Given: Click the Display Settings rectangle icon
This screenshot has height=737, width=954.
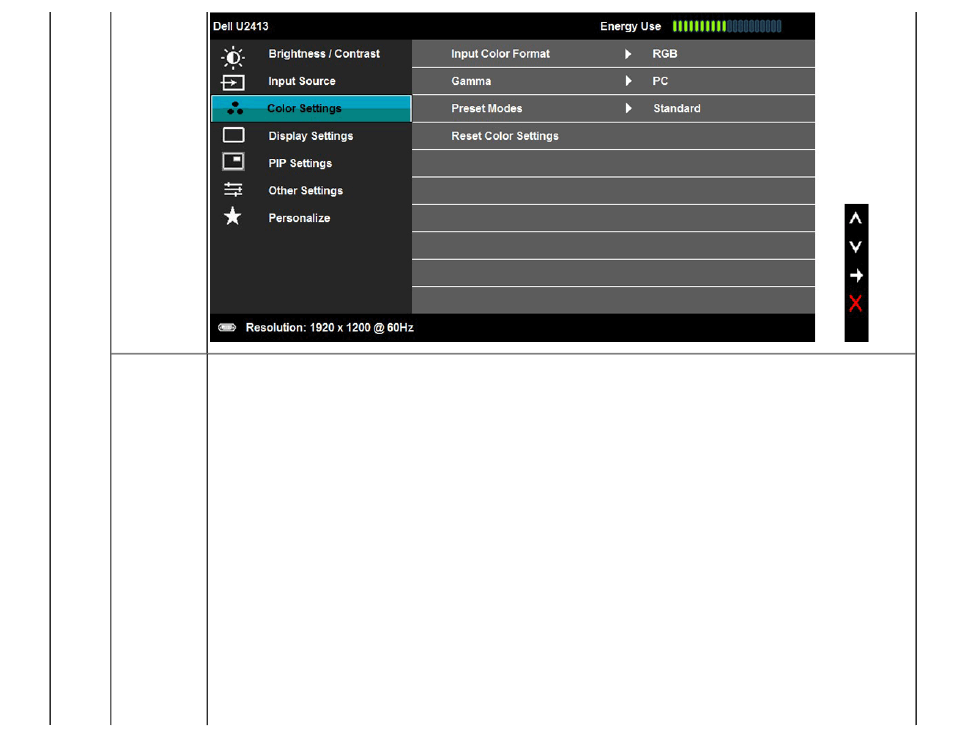Looking at the screenshot, I should tap(233, 135).
